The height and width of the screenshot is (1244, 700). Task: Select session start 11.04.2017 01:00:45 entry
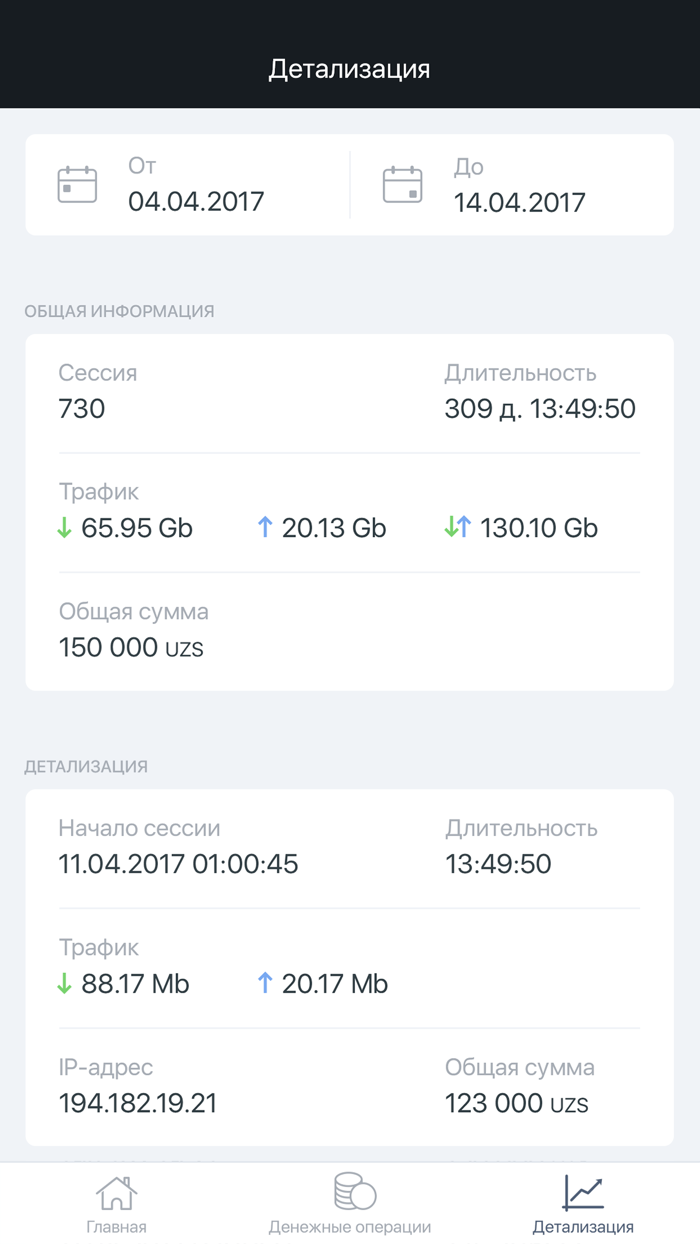(178, 864)
